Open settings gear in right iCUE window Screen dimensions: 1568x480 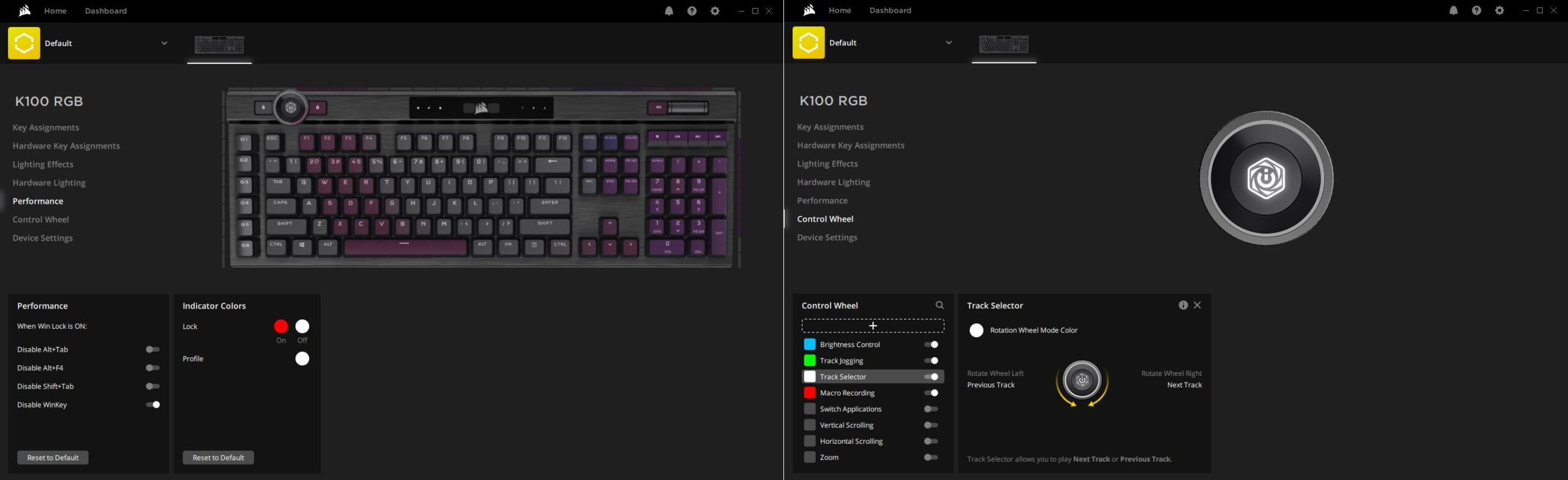pyautogui.click(x=1499, y=10)
